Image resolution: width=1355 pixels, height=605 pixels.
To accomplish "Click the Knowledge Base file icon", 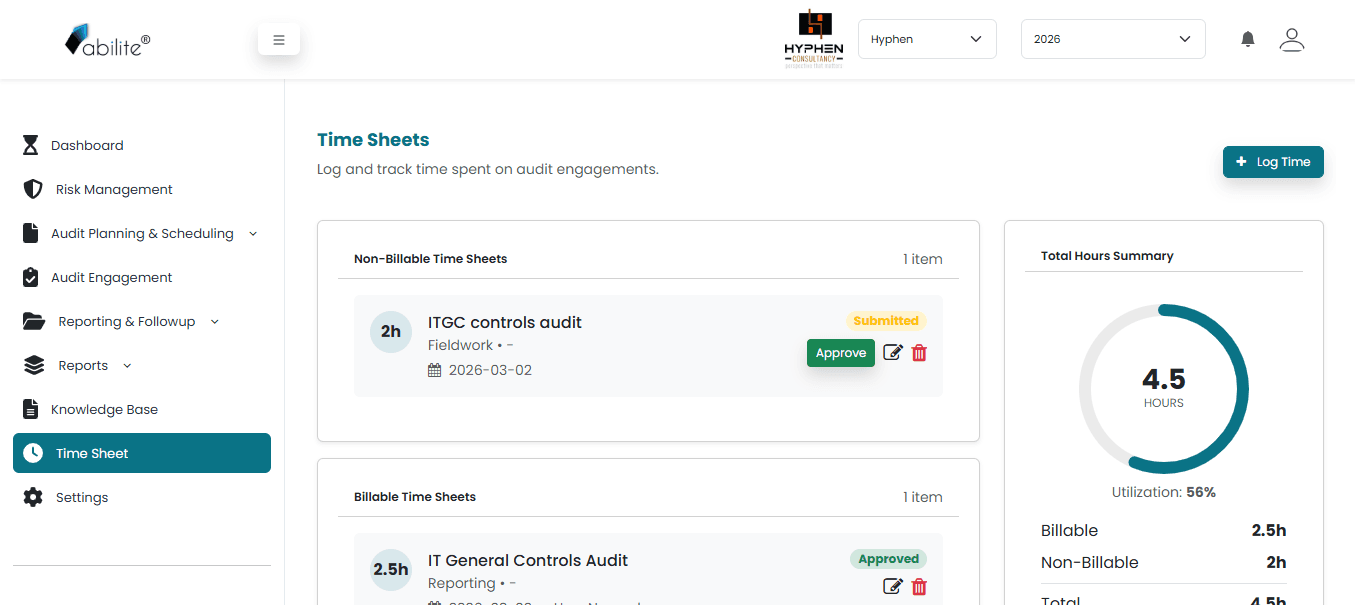I will point(31,409).
